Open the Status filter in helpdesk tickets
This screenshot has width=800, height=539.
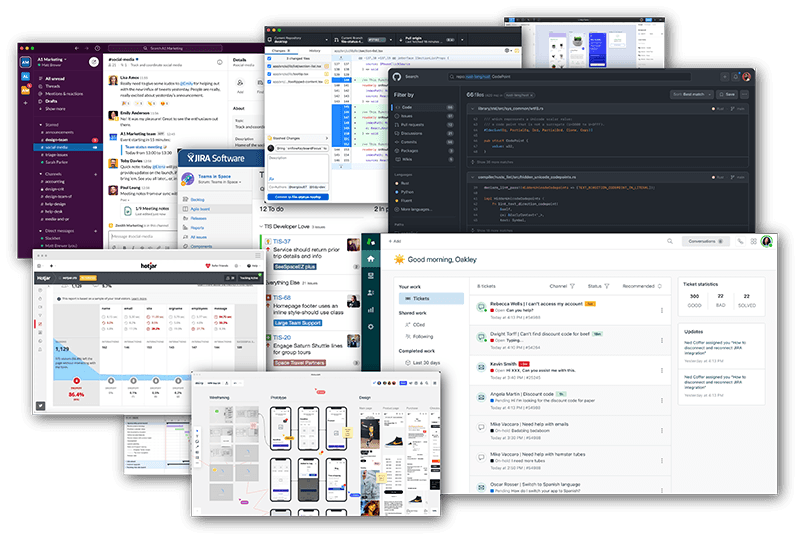(598, 286)
